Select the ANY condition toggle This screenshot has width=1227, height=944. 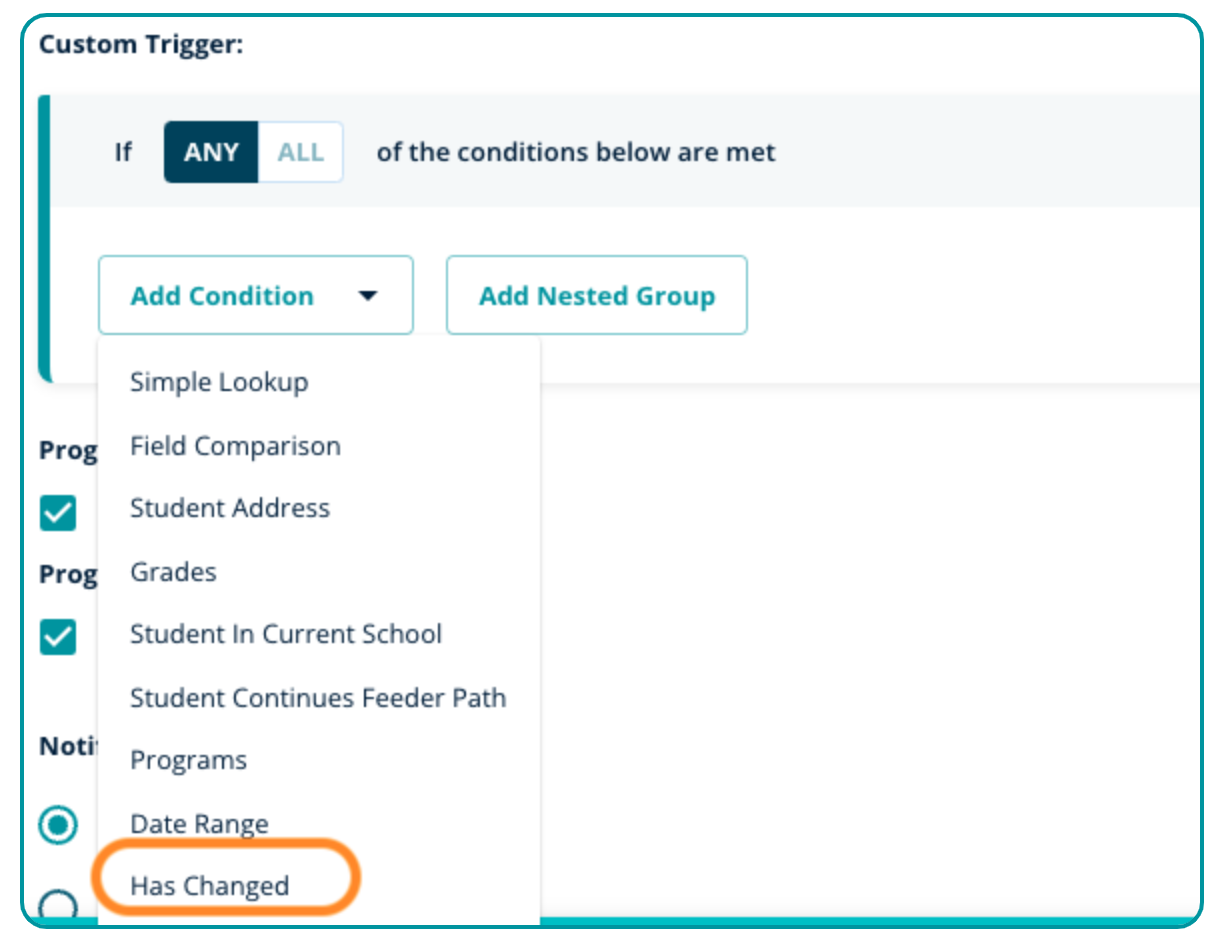pyautogui.click(x=211, y=152)
